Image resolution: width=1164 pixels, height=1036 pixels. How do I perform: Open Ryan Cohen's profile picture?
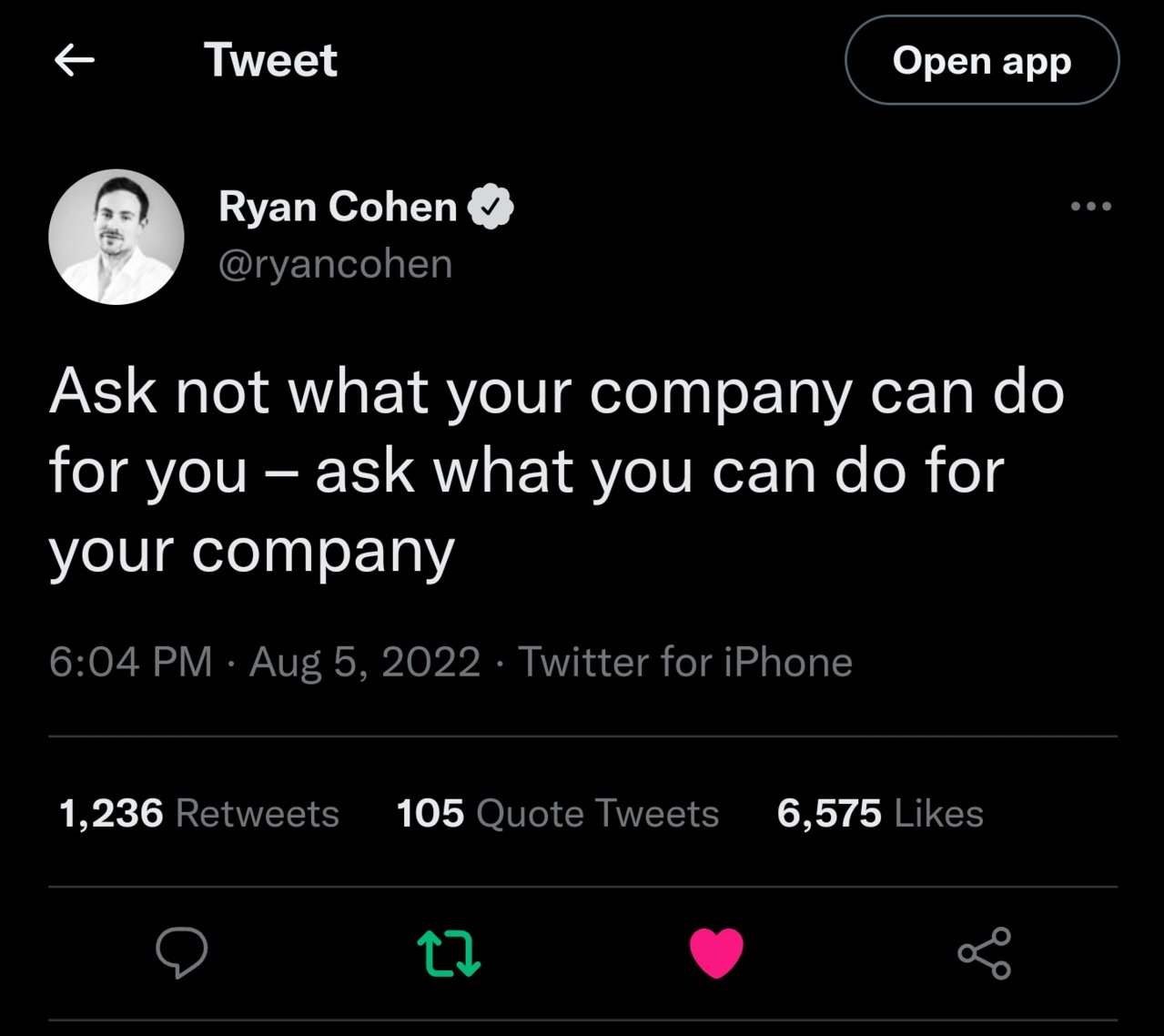coord(116,237)
